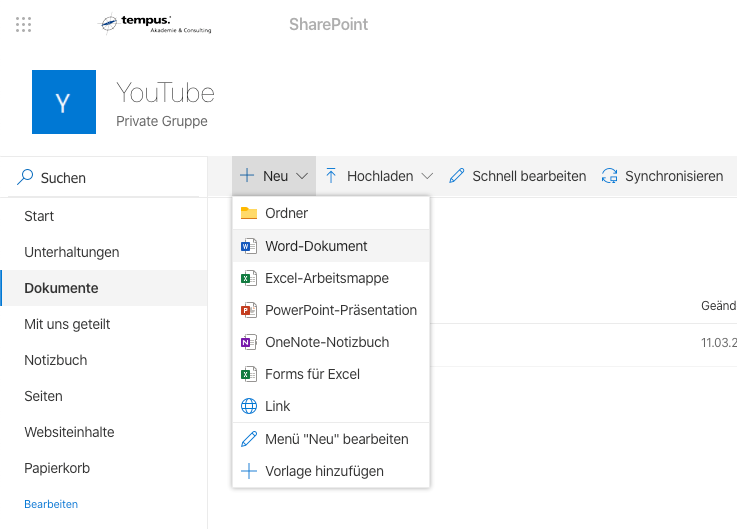Click Hochladen in the toolbar
737x529 pixels.
380,176
